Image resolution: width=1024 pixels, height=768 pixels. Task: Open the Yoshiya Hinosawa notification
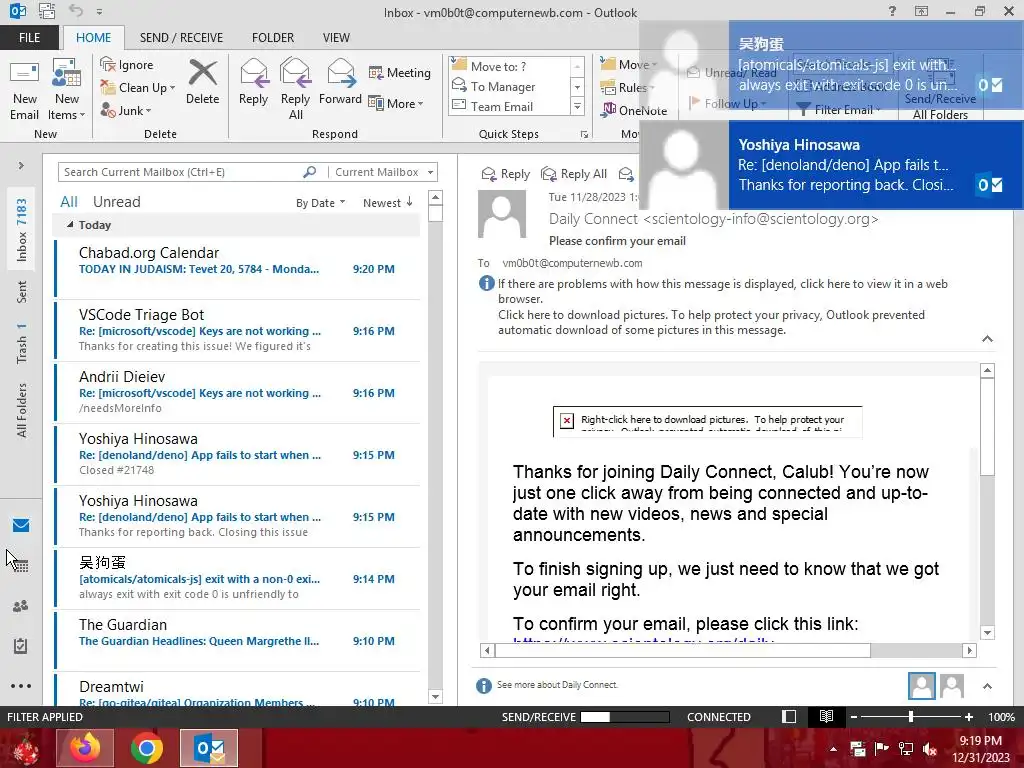tap(831, 165)
